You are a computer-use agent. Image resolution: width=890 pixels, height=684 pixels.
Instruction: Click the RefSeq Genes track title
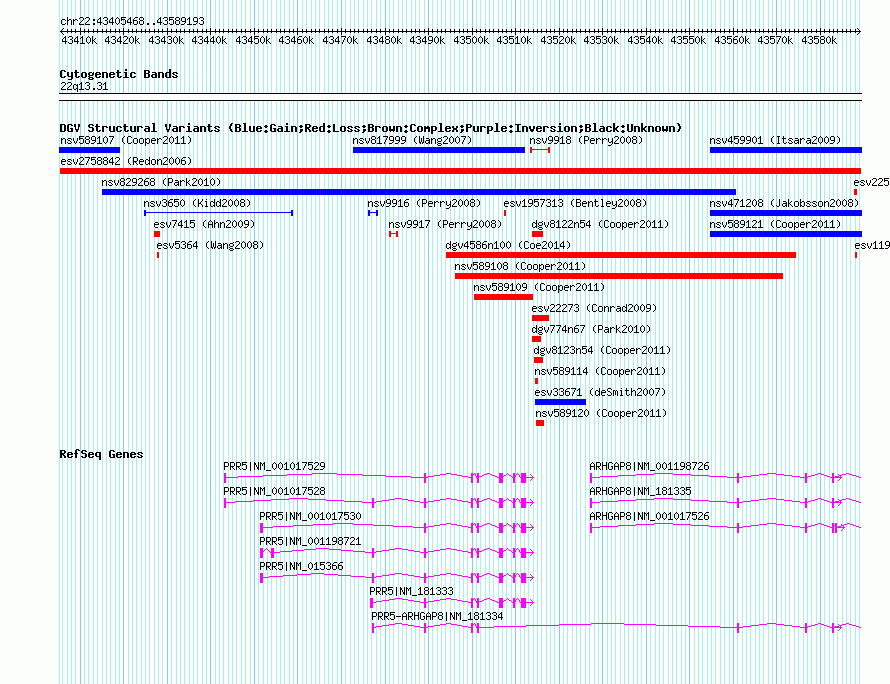(x=101, y=454)
